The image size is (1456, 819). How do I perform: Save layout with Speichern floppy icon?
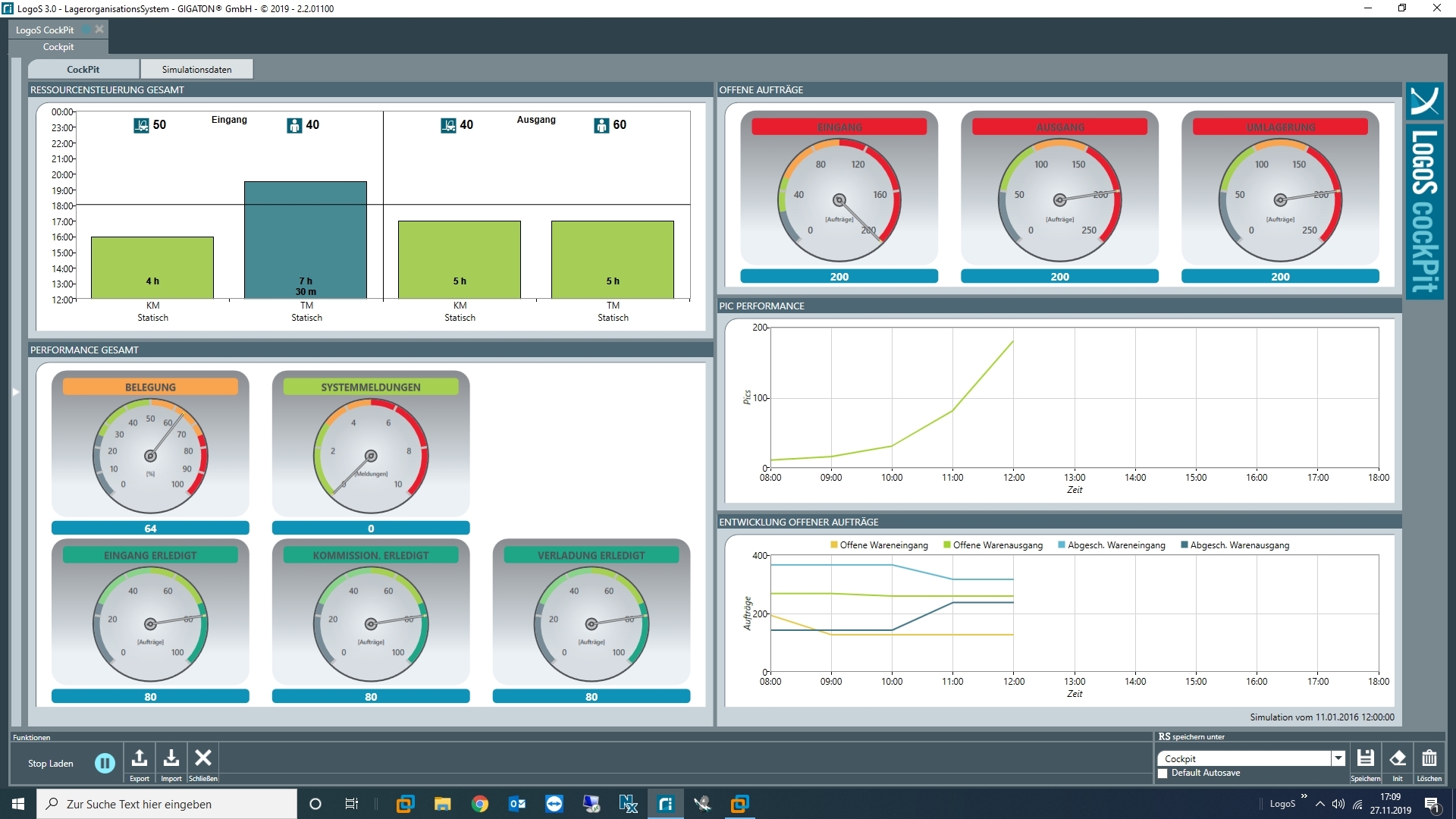pyautogui.click(x=1365, y=758)
